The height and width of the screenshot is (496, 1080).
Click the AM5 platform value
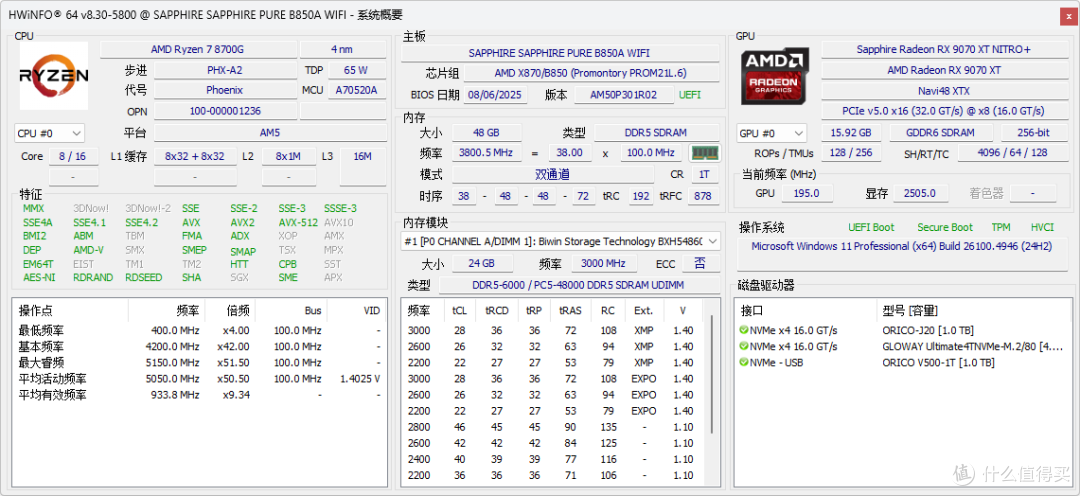tap(271, 133)
